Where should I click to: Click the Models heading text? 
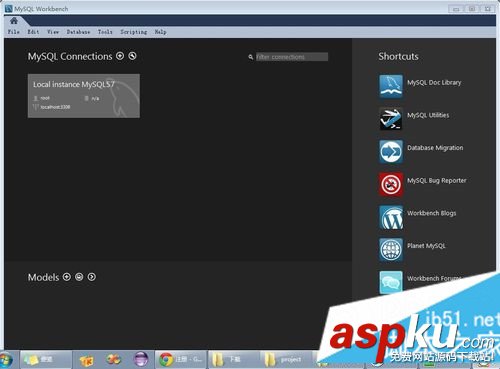tap(43, 277)
